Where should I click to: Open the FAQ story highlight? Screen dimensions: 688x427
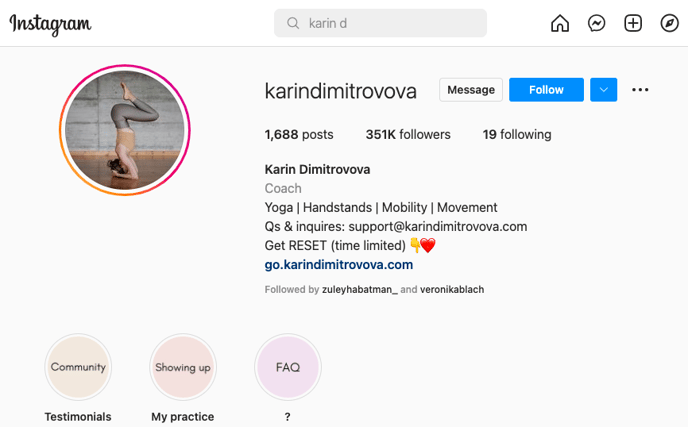pyautogui.click(x=288, y=367)
